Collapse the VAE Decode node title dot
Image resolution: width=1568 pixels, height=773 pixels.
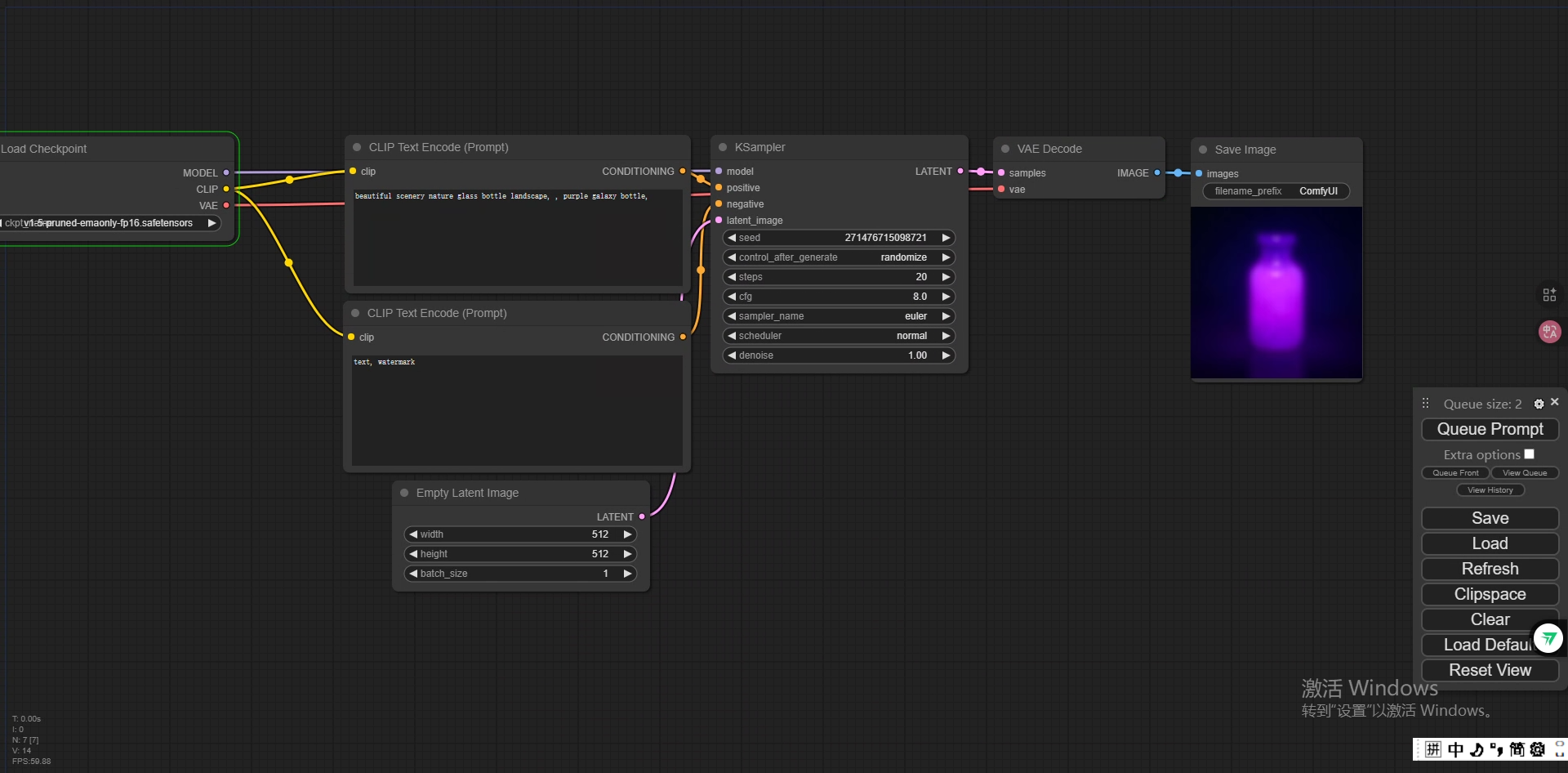tap(1005, 149)
